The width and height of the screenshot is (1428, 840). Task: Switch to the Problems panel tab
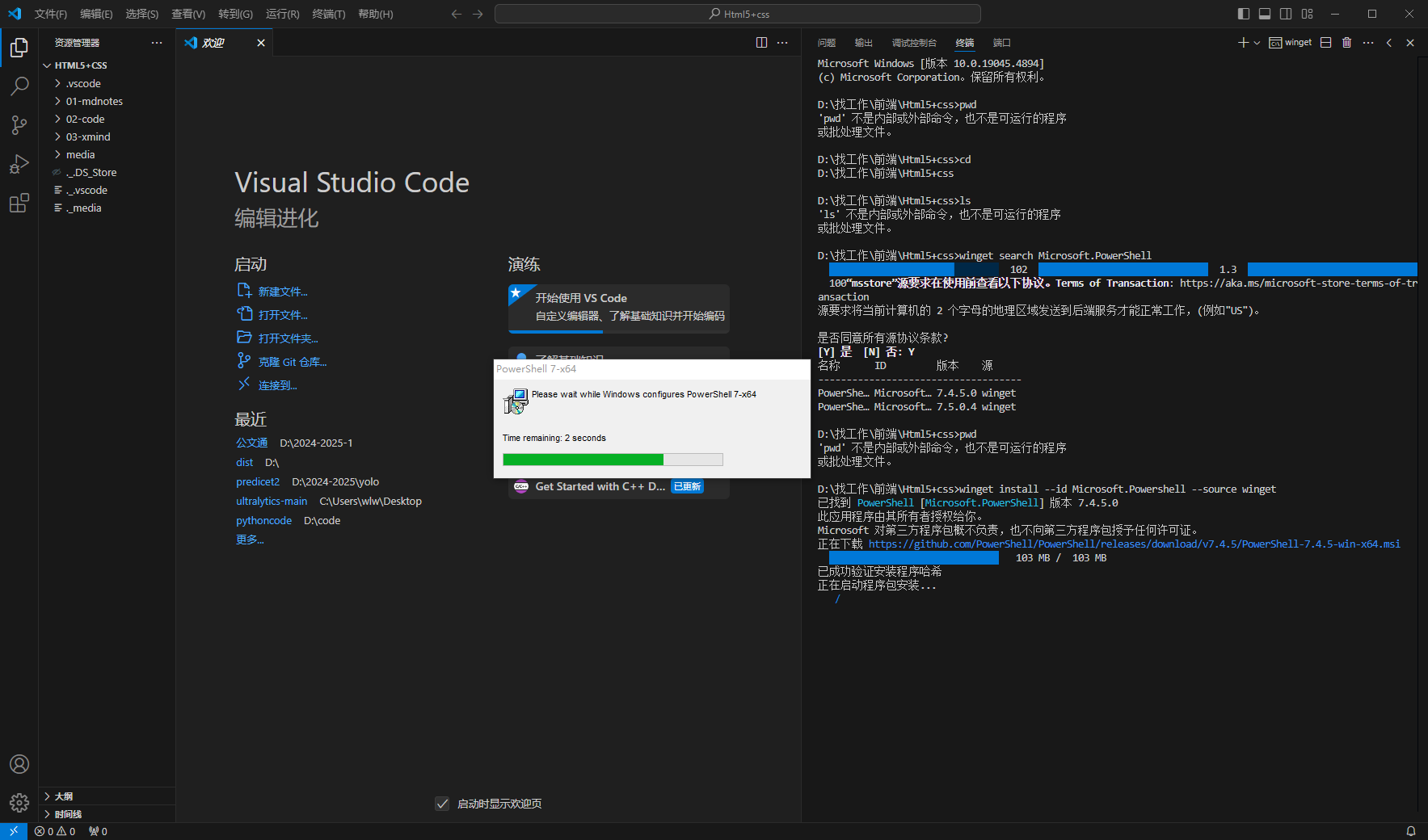[x=827, y=43]
